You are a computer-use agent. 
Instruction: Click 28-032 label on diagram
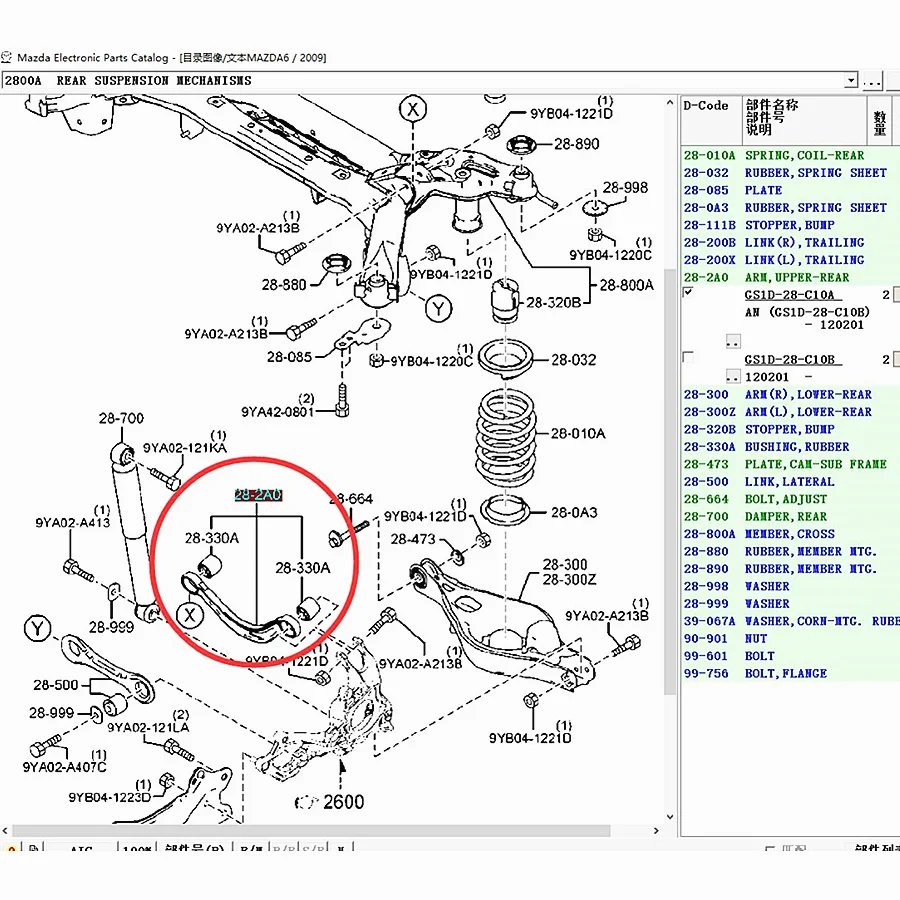[x=574, y=360]
